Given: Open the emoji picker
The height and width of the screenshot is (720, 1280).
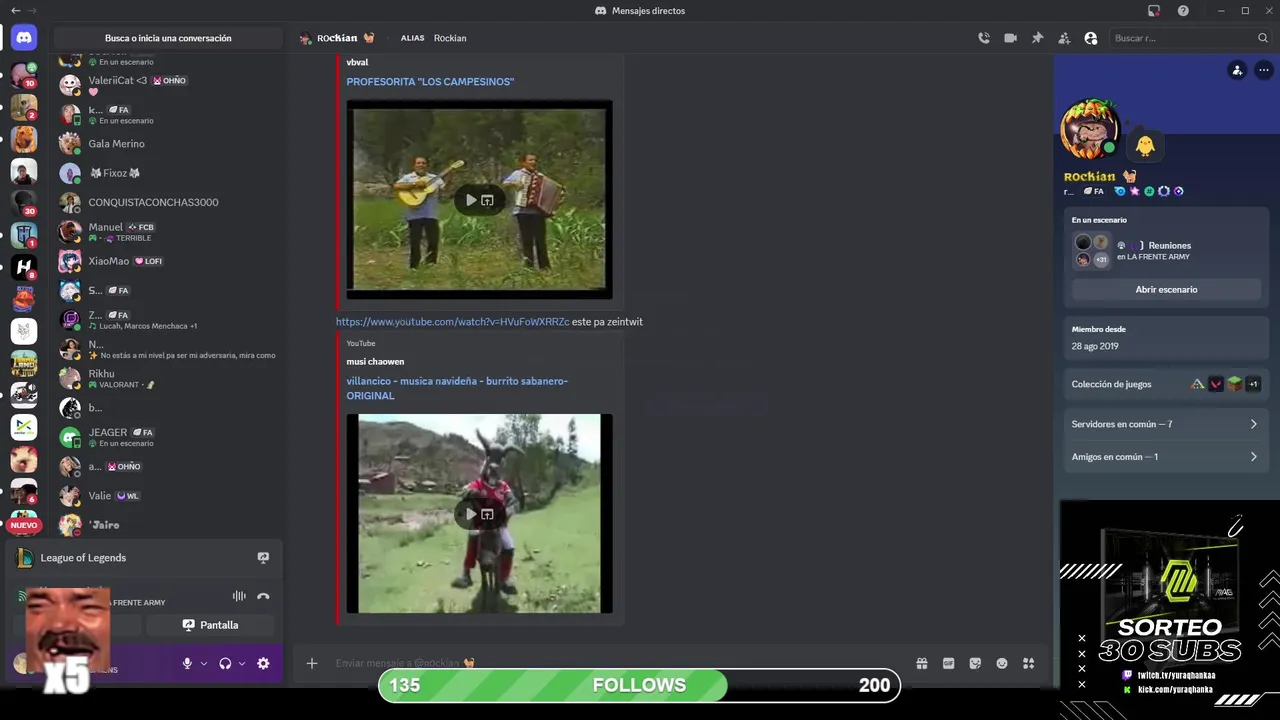Looking at the screenshot, I should click(1002, 663).
